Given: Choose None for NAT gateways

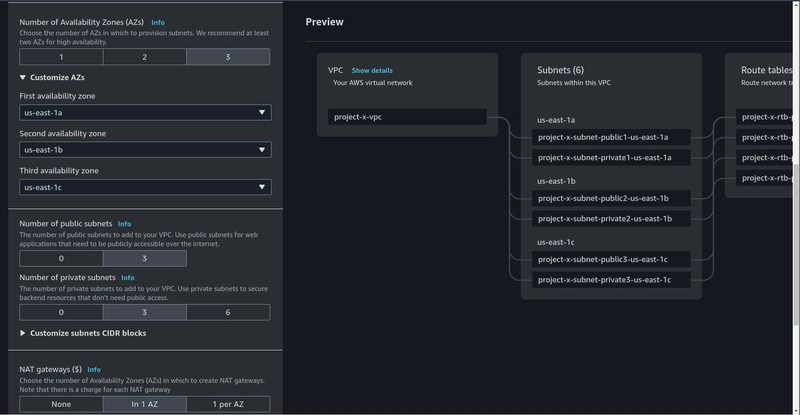Looking at the screenshot, I should [61, 404].
